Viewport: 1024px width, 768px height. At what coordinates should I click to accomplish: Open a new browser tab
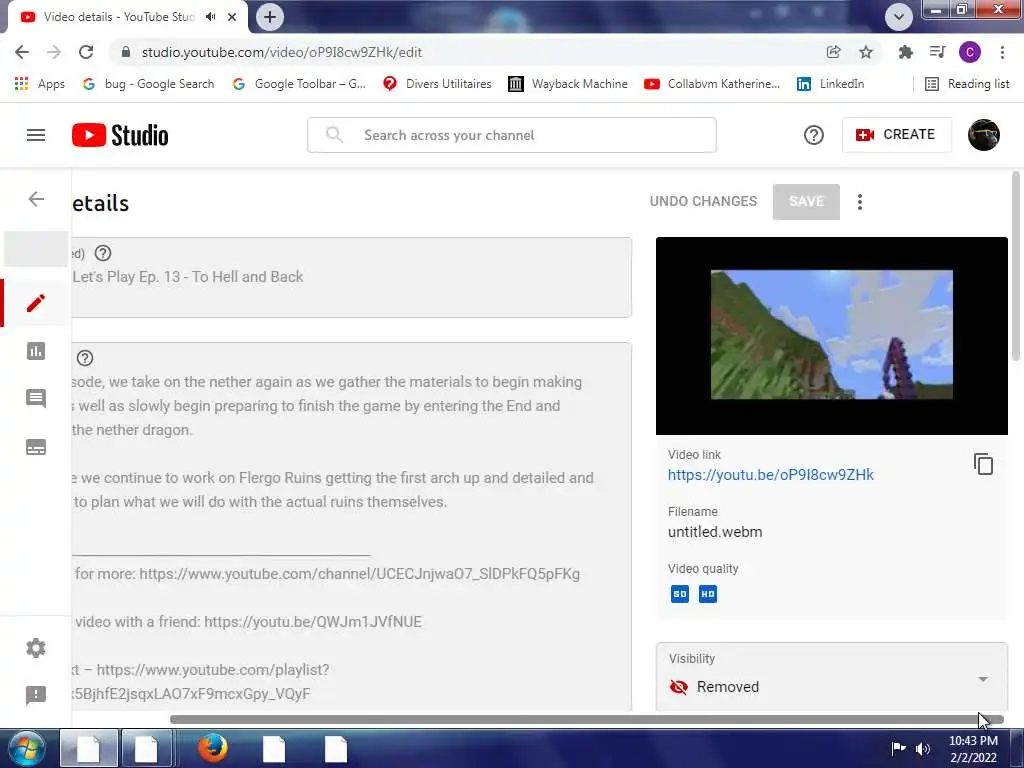[270, 17]
